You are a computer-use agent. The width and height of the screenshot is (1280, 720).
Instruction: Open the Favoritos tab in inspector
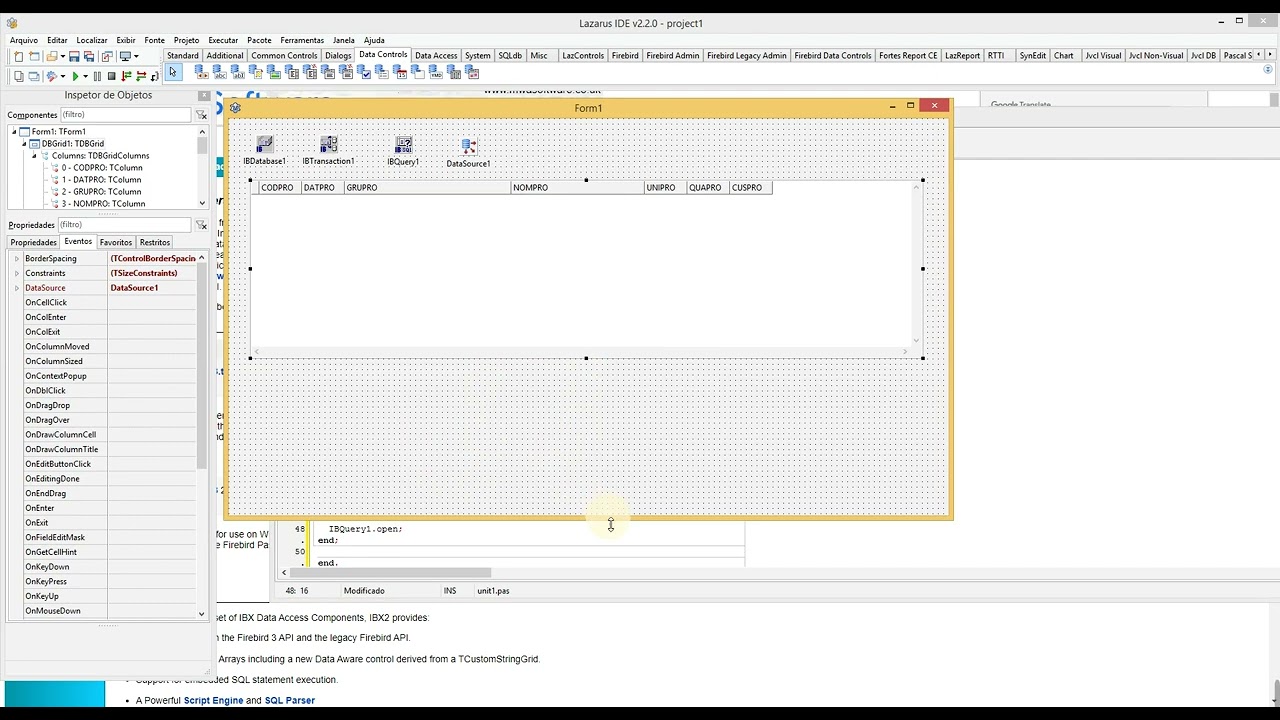pyautogui.click(x=116, y=243)
